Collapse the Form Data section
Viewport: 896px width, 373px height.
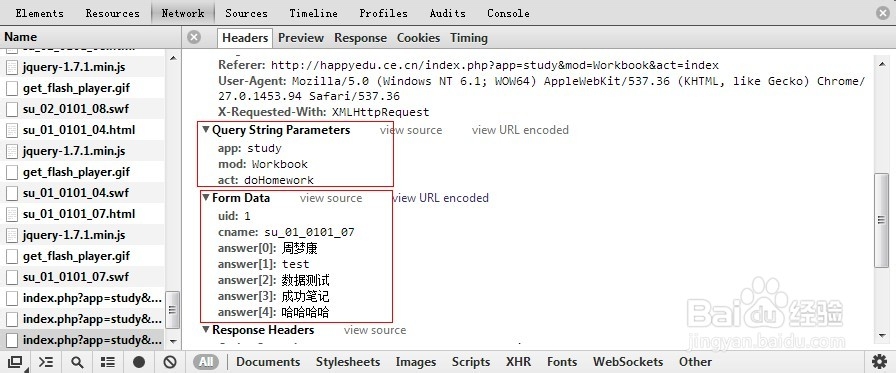click(206, 198)
